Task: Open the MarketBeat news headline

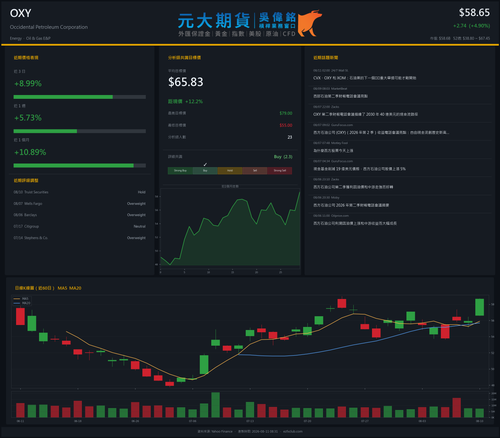Action: (x=340, y=96)
